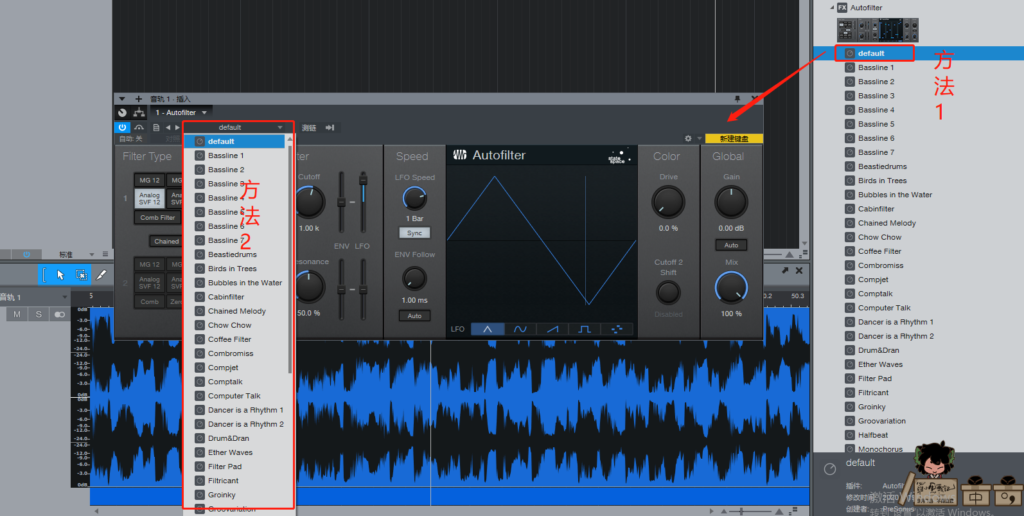Click the Cutoff LFO amount slider handle

363,178
